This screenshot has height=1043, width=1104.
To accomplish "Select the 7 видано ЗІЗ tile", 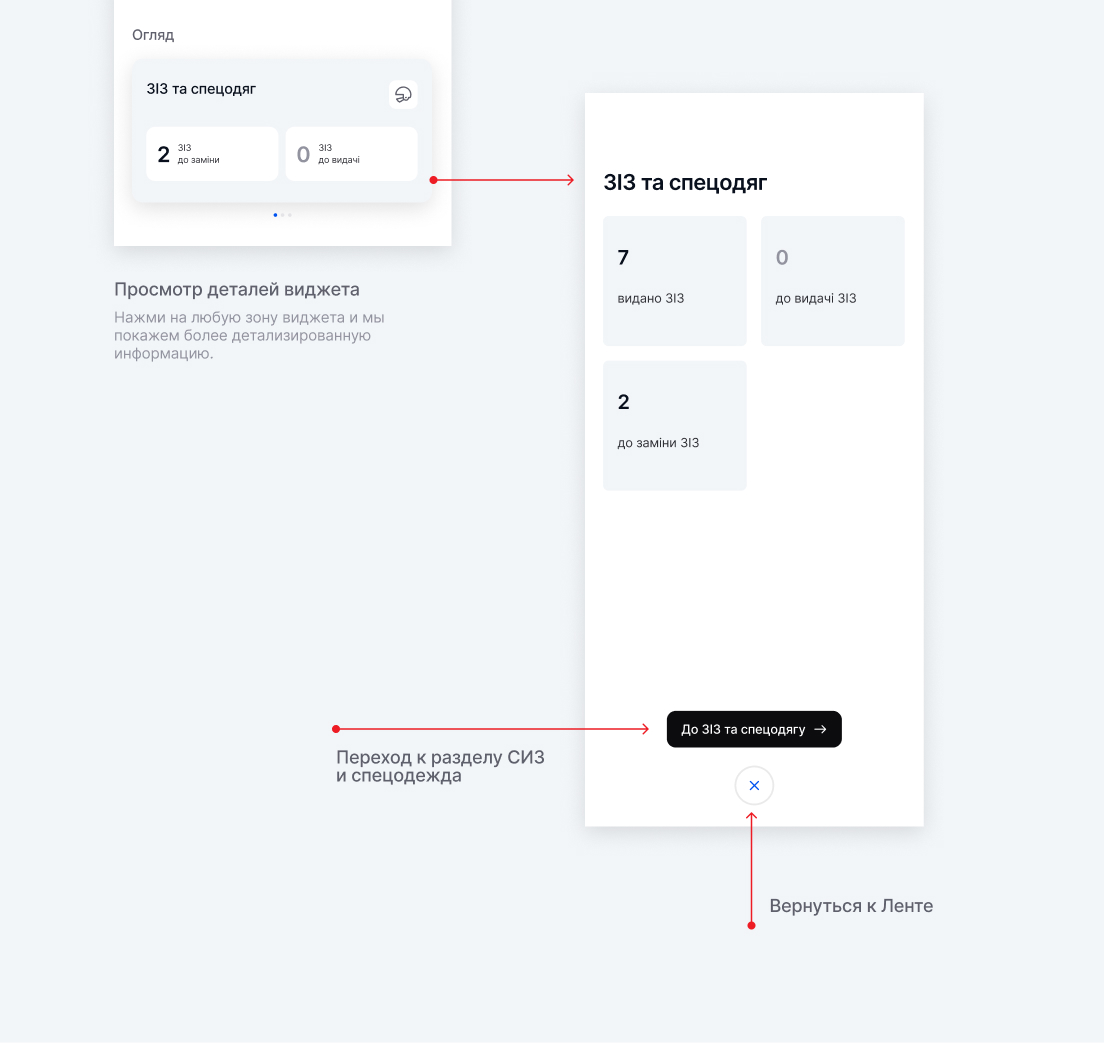I will [675, 281].
